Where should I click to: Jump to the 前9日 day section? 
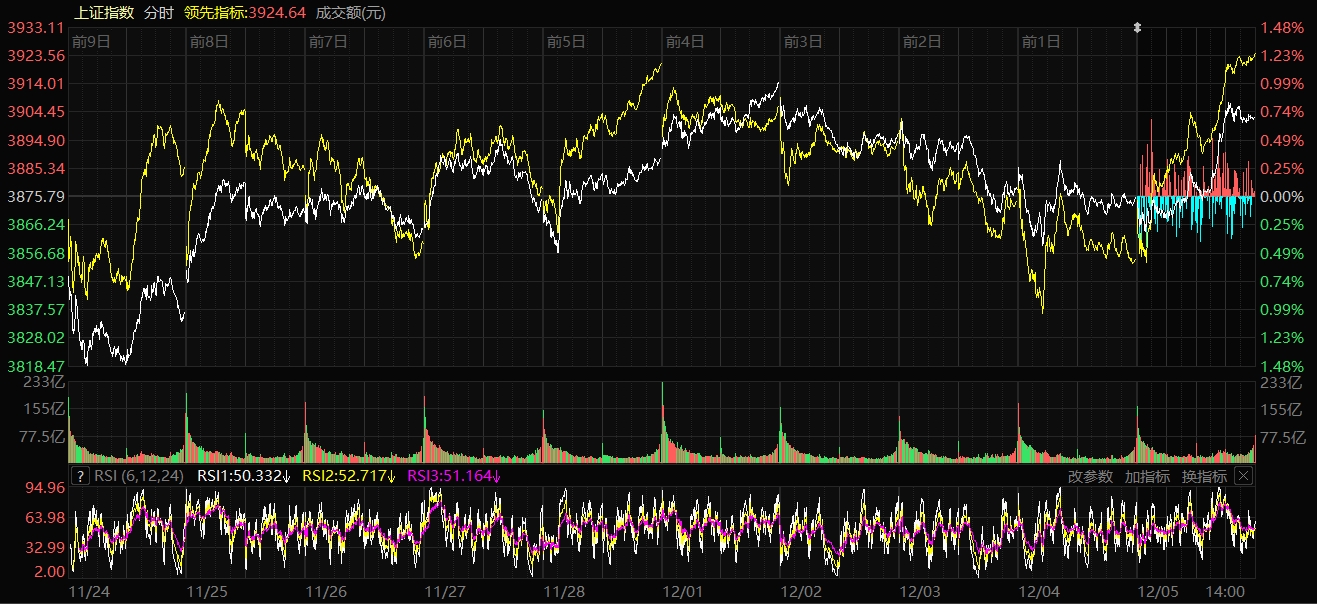tap(91, 41)
